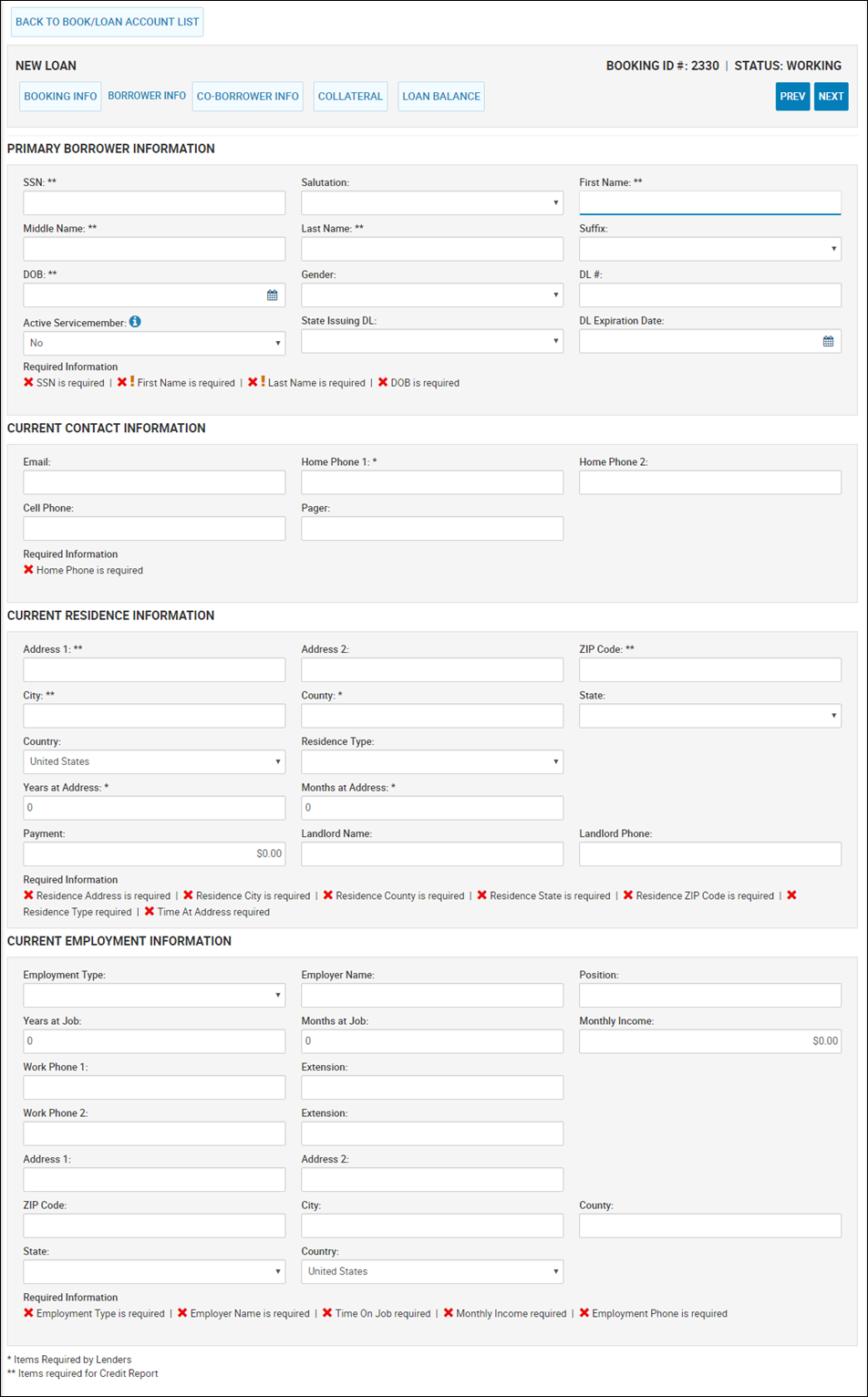Click the 'Residence ZIP Code is required' message

coord(705,895)
